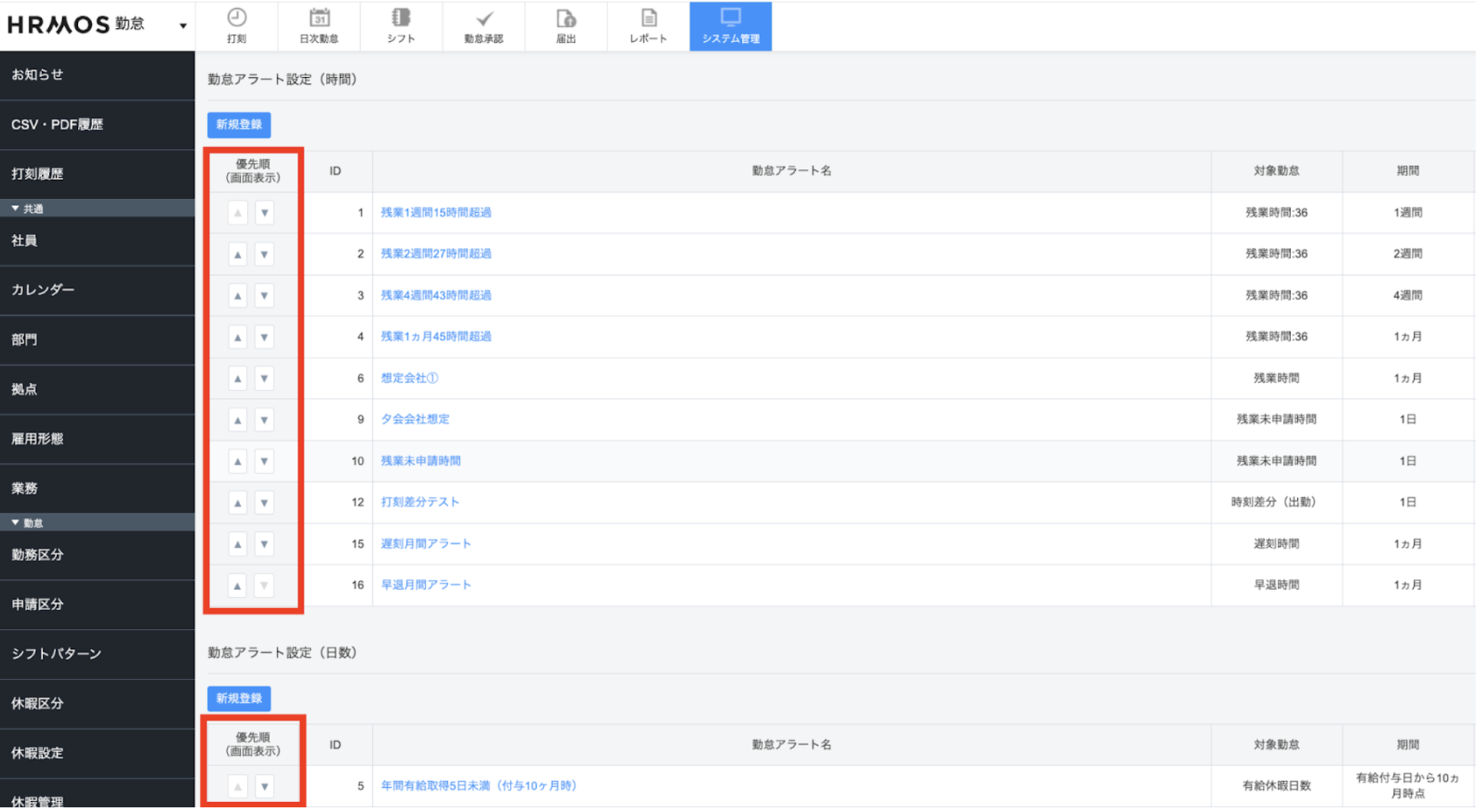1478x812 pixels.
Task: Open 社員 in the sidebar menu
Action: pyautogui.click(x=24, y=241)
